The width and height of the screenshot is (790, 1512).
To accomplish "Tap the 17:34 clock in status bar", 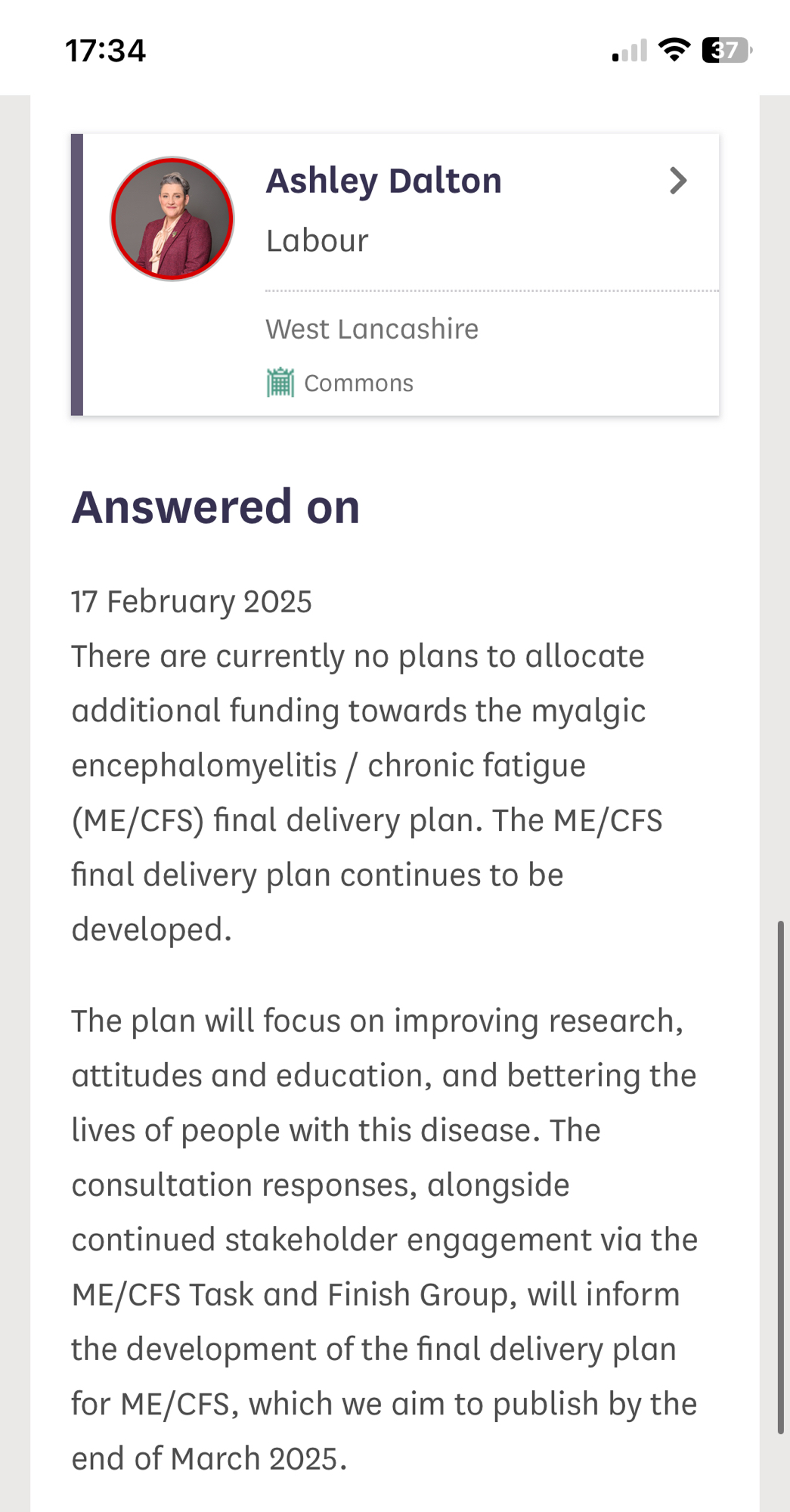I will [106, 51].
